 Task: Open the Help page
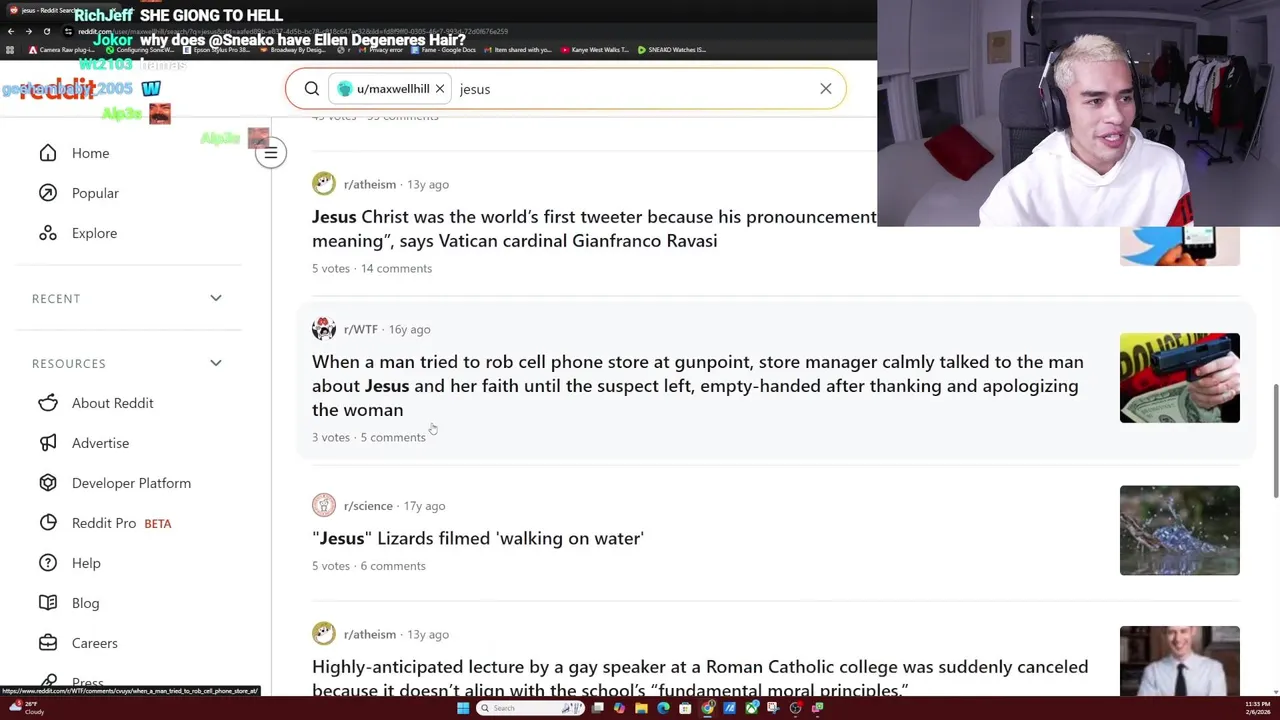[x=86, y=563]
